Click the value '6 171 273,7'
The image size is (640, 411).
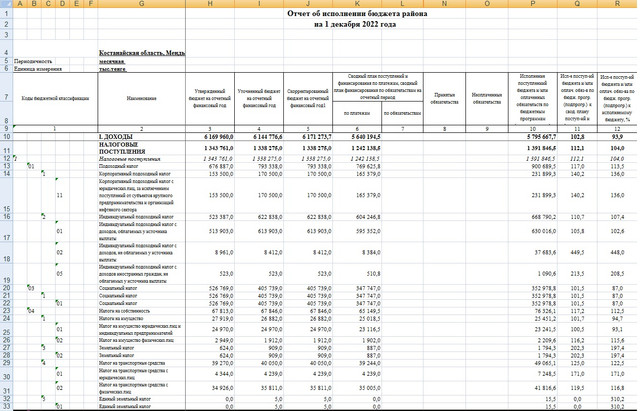[316, 136]
